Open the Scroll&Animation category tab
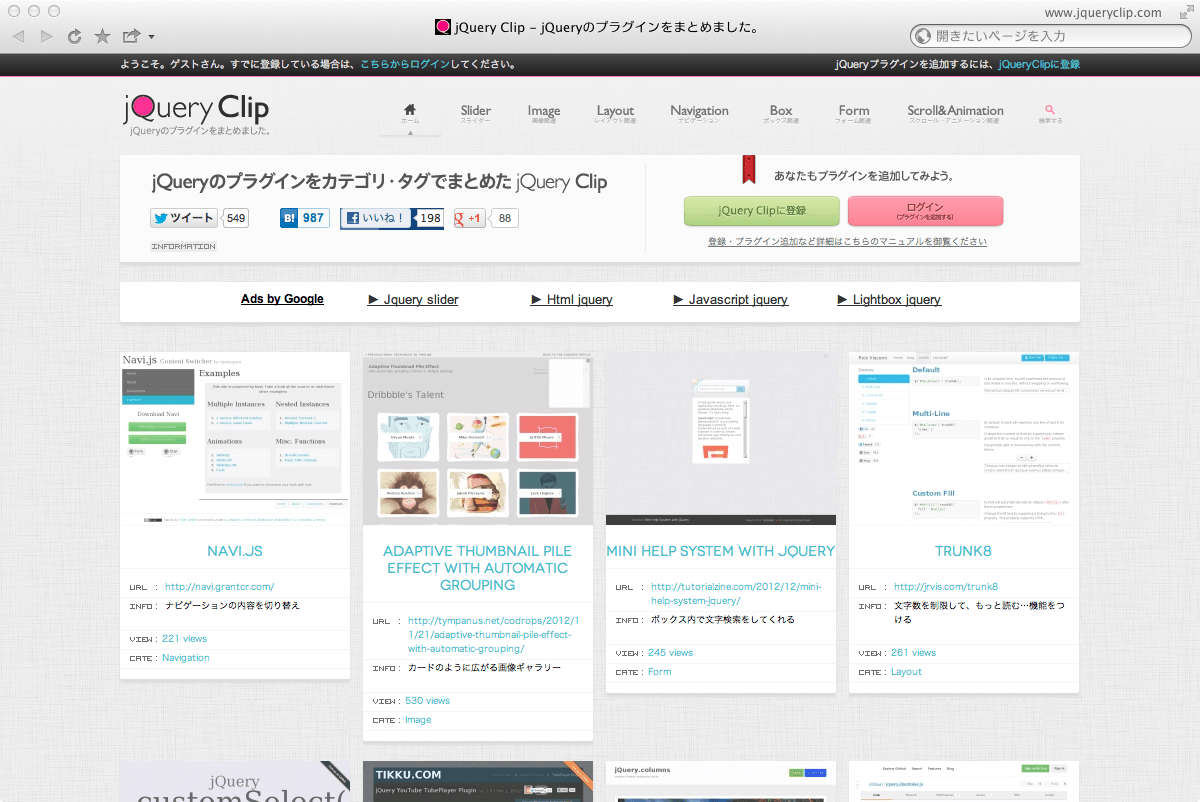 tap(955, 113)
